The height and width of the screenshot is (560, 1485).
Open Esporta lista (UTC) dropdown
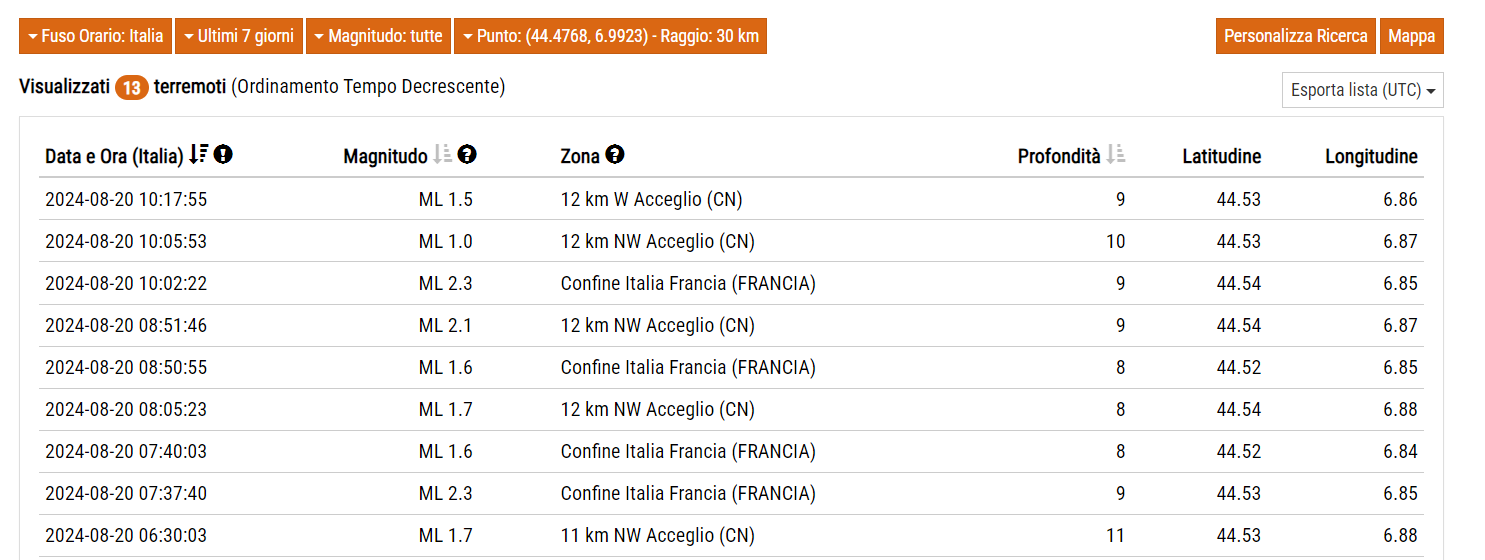coord(1362,90)
